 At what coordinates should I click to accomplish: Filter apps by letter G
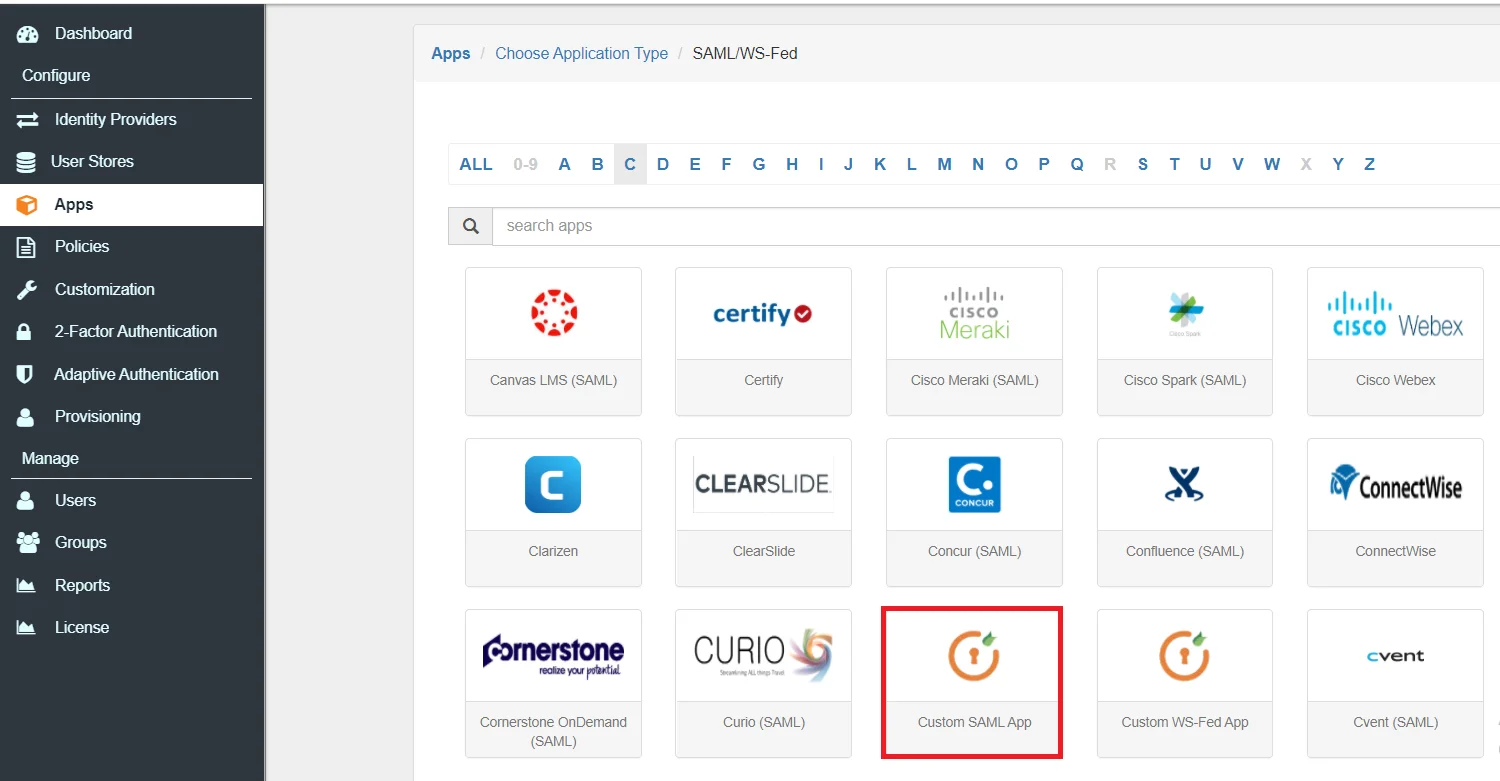pyautogui.click(x=759, y=165)
